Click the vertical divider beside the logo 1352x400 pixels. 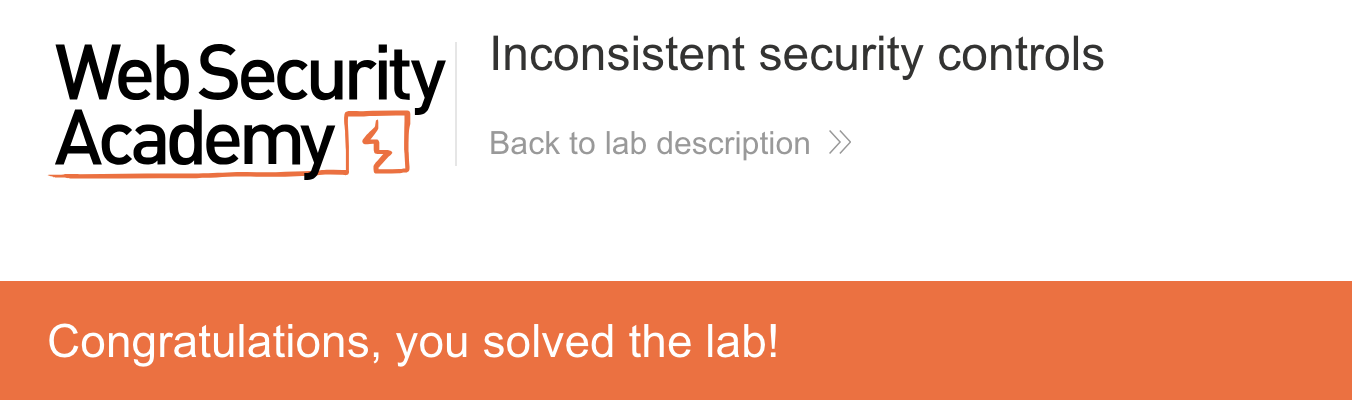pos(456,104)
